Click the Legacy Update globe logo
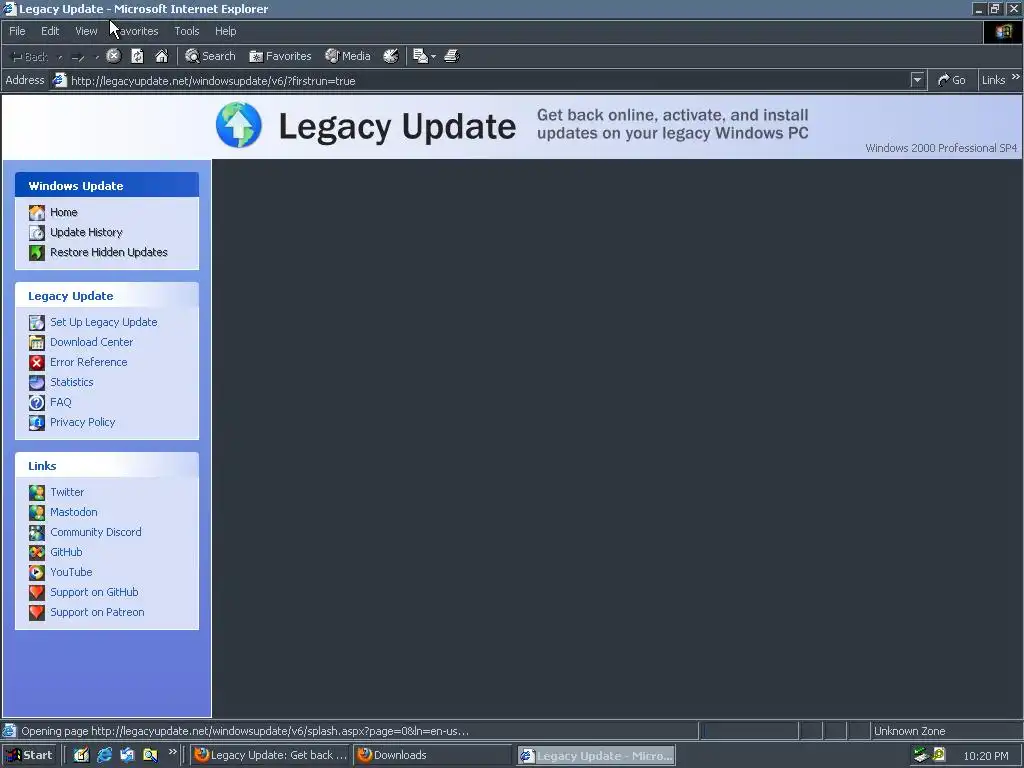This screenshot has height=768, width=1024. pyautogui.click(x=238, y=125)
